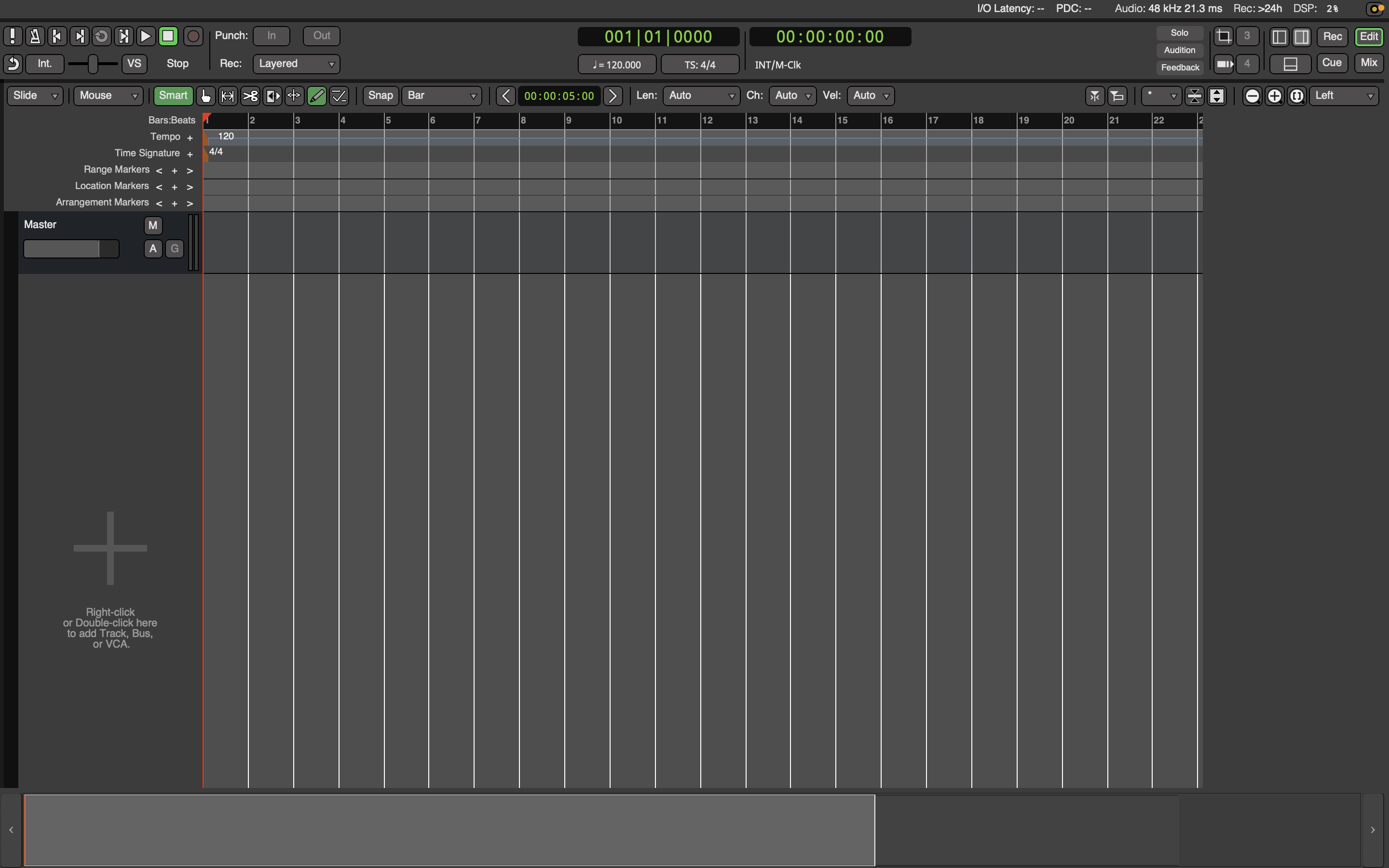
Task: Select the Cut (scissors) tool
Action: 250,96
